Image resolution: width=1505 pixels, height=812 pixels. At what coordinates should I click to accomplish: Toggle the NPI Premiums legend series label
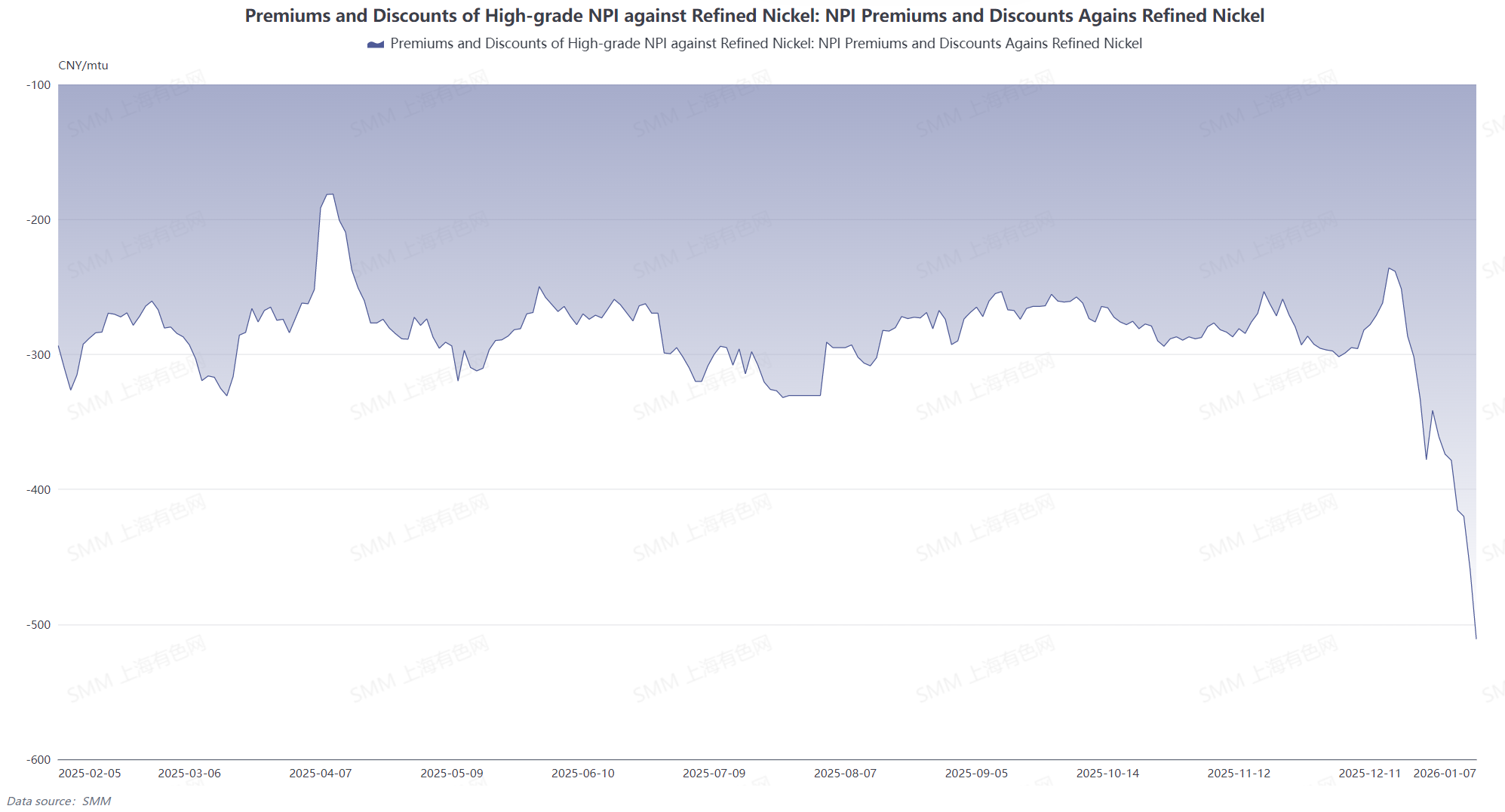[x=766, y=44]
